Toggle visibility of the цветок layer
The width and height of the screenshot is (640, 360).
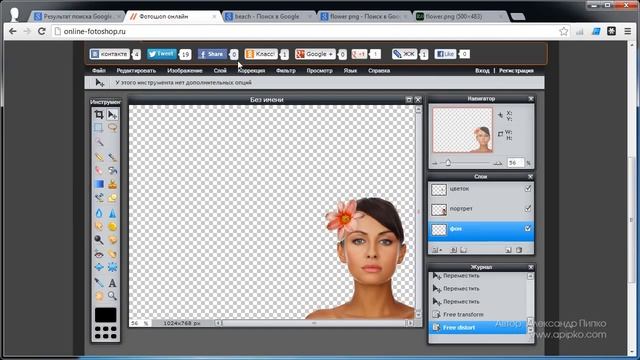pyautogui.click(x=528, y=189)
